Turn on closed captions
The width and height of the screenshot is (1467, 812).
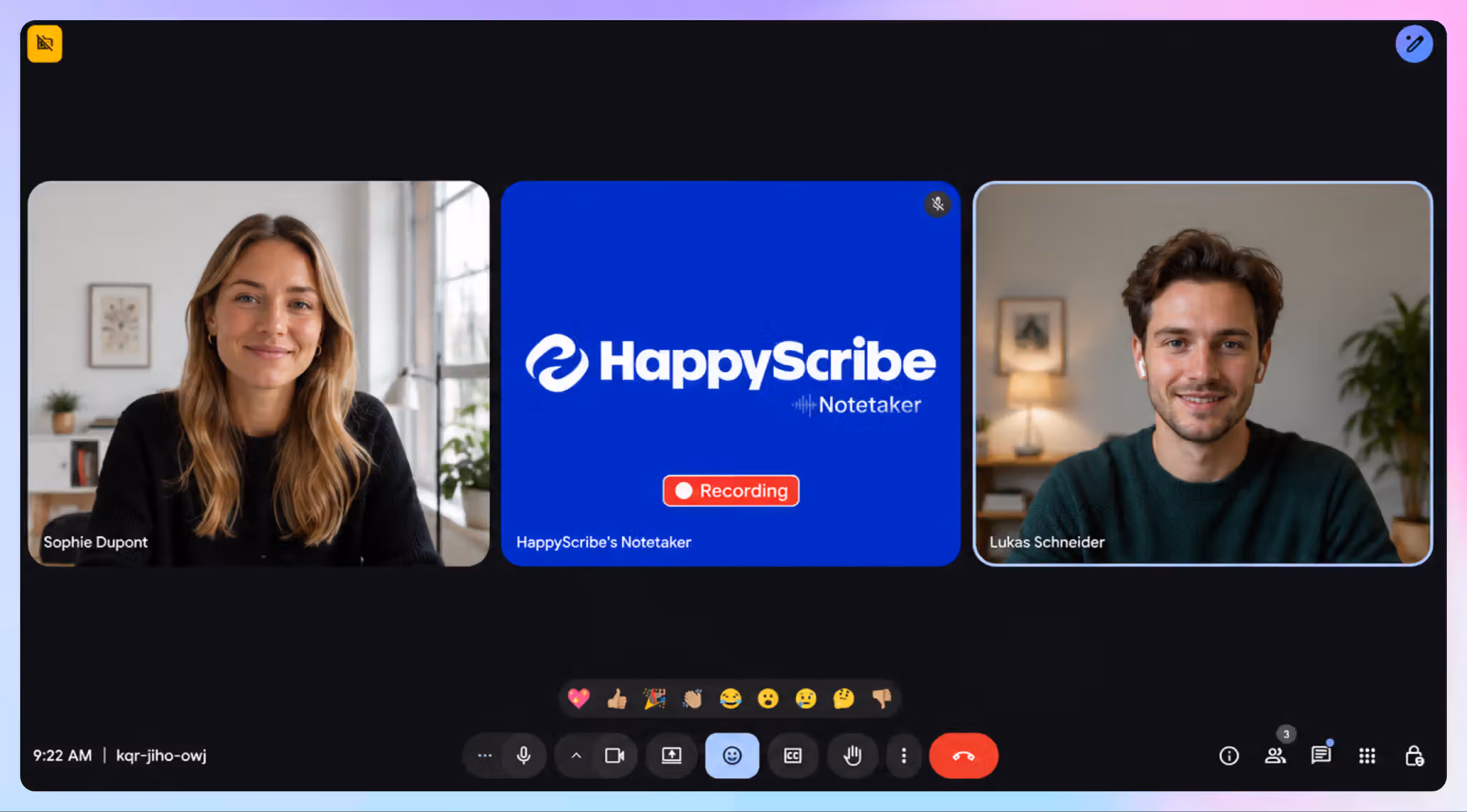(793, 755)
